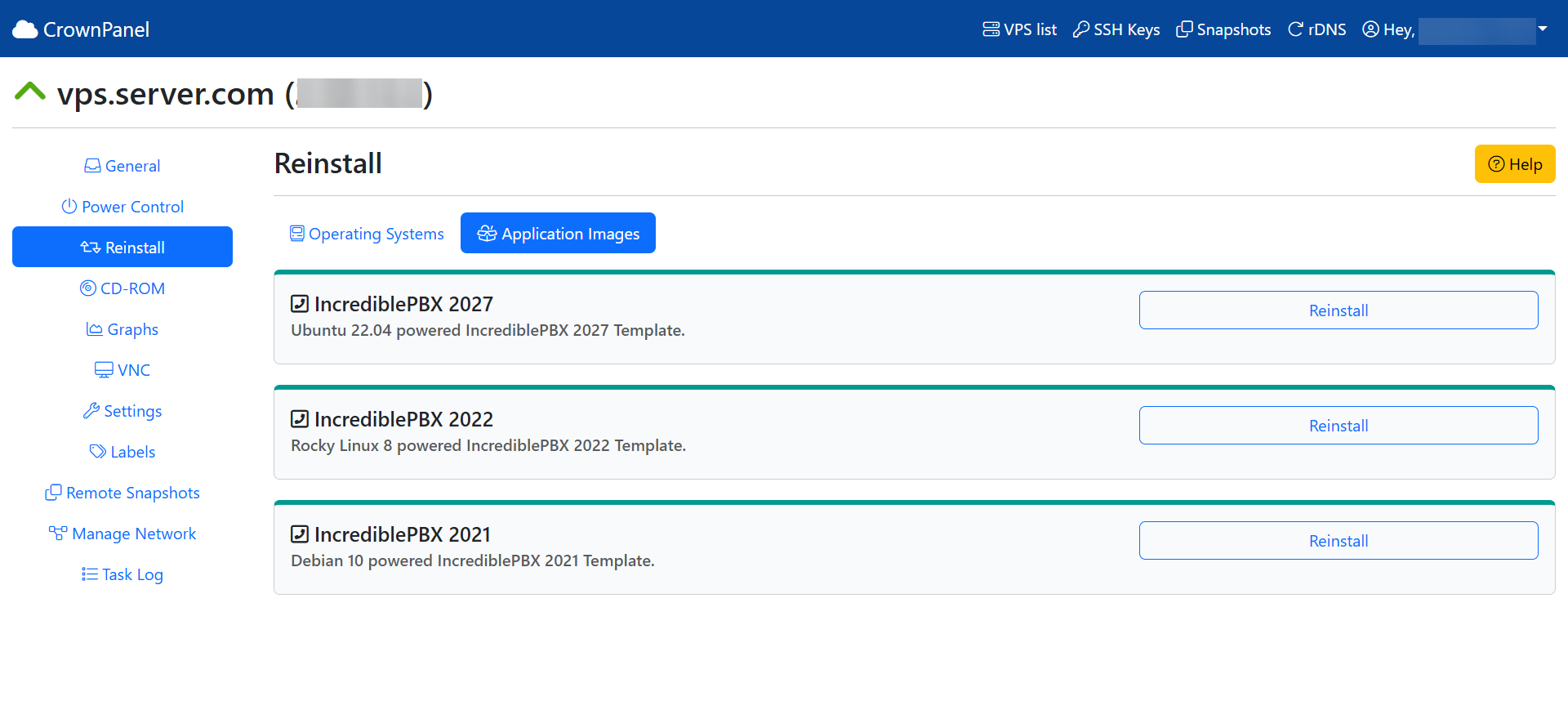Screen dimensions: 1568x710
Task: Click the green up-arrow status icon
Action: 30,92
